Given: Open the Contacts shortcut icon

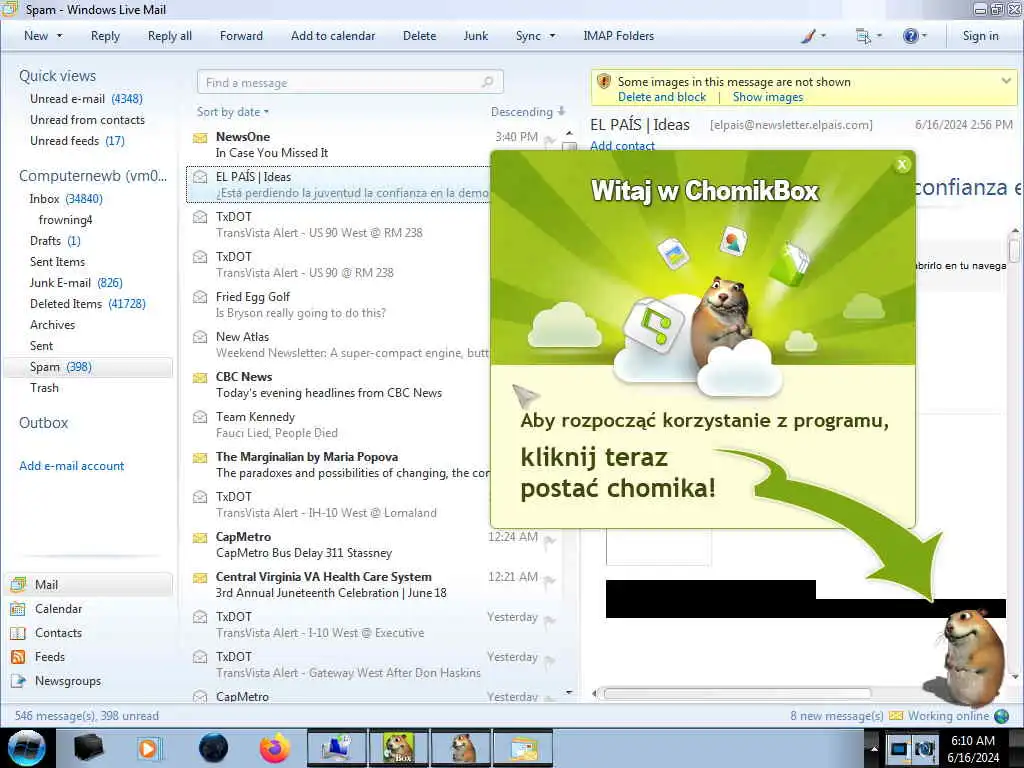Looking at the screenshot, I should 18,633.
